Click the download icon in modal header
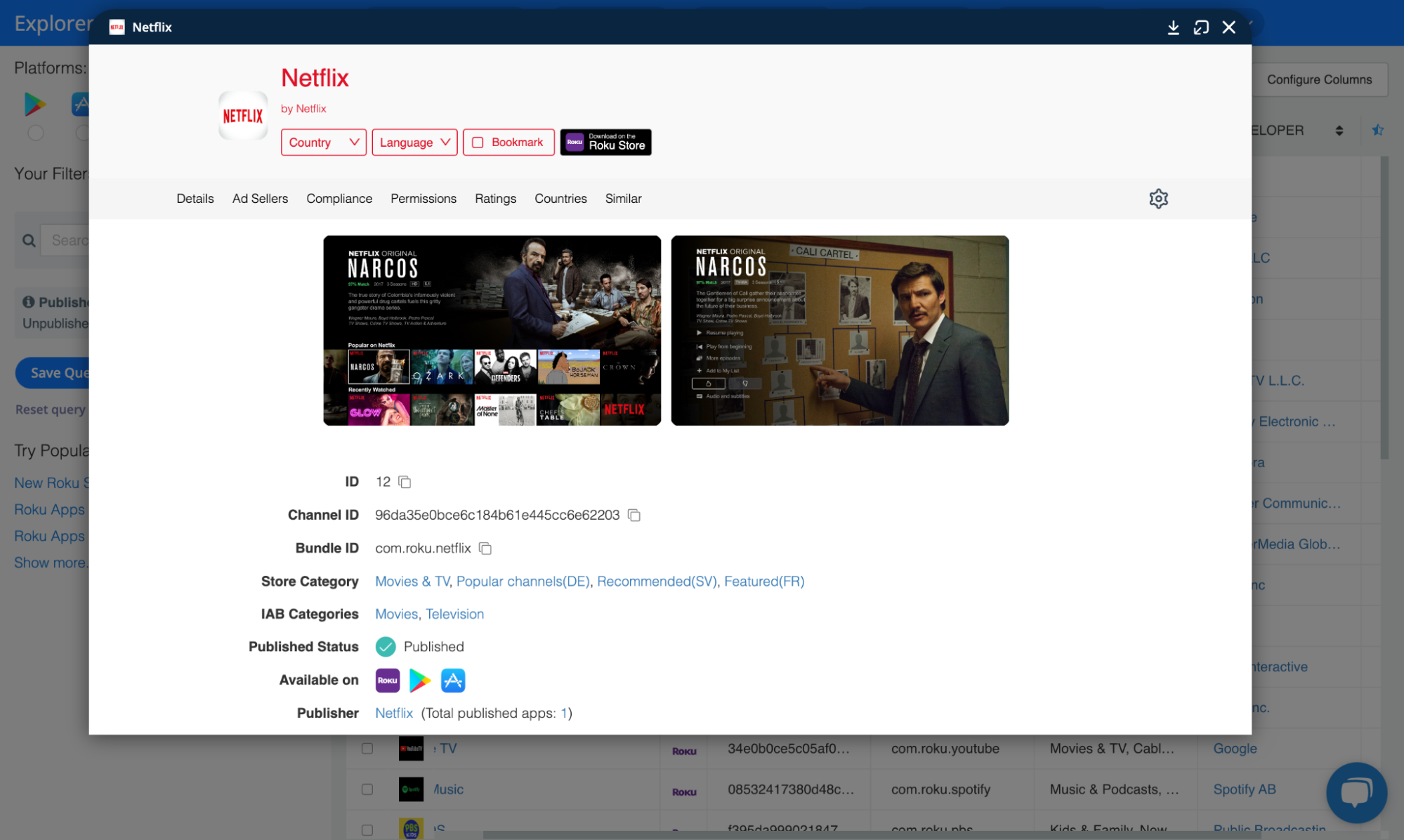Viewport: 1404px width, 840px height. pos(1173,27)
